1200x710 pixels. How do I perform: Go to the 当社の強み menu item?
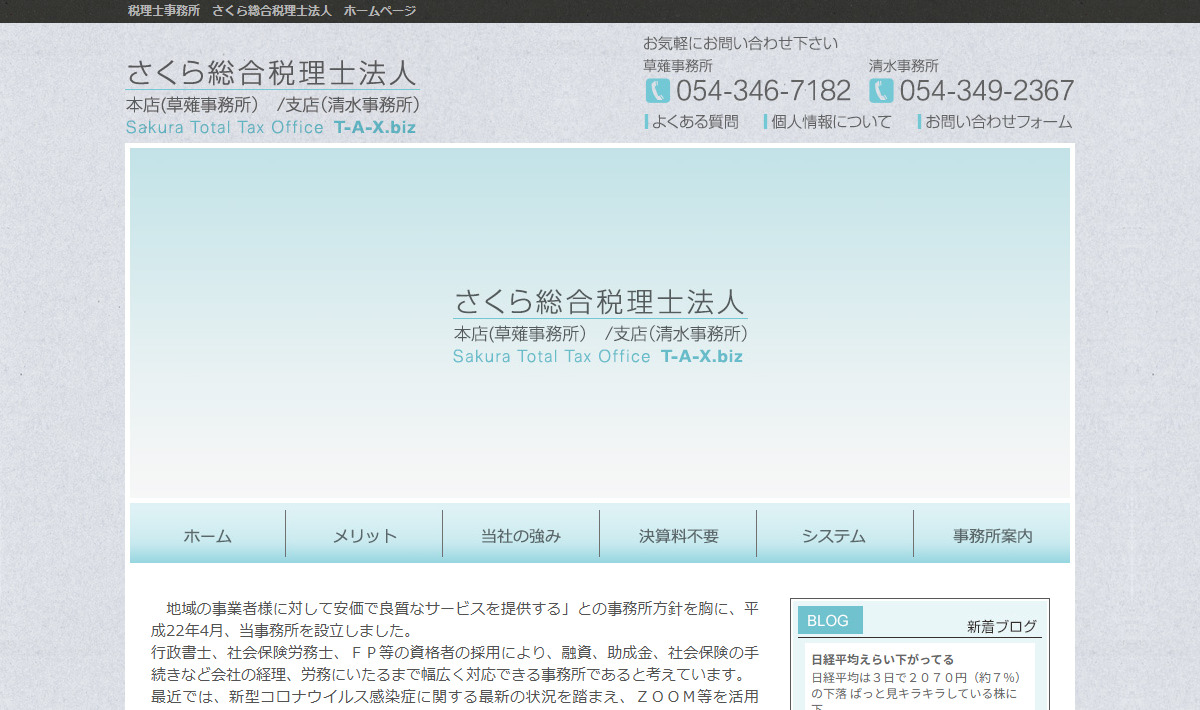pos(521,535)
